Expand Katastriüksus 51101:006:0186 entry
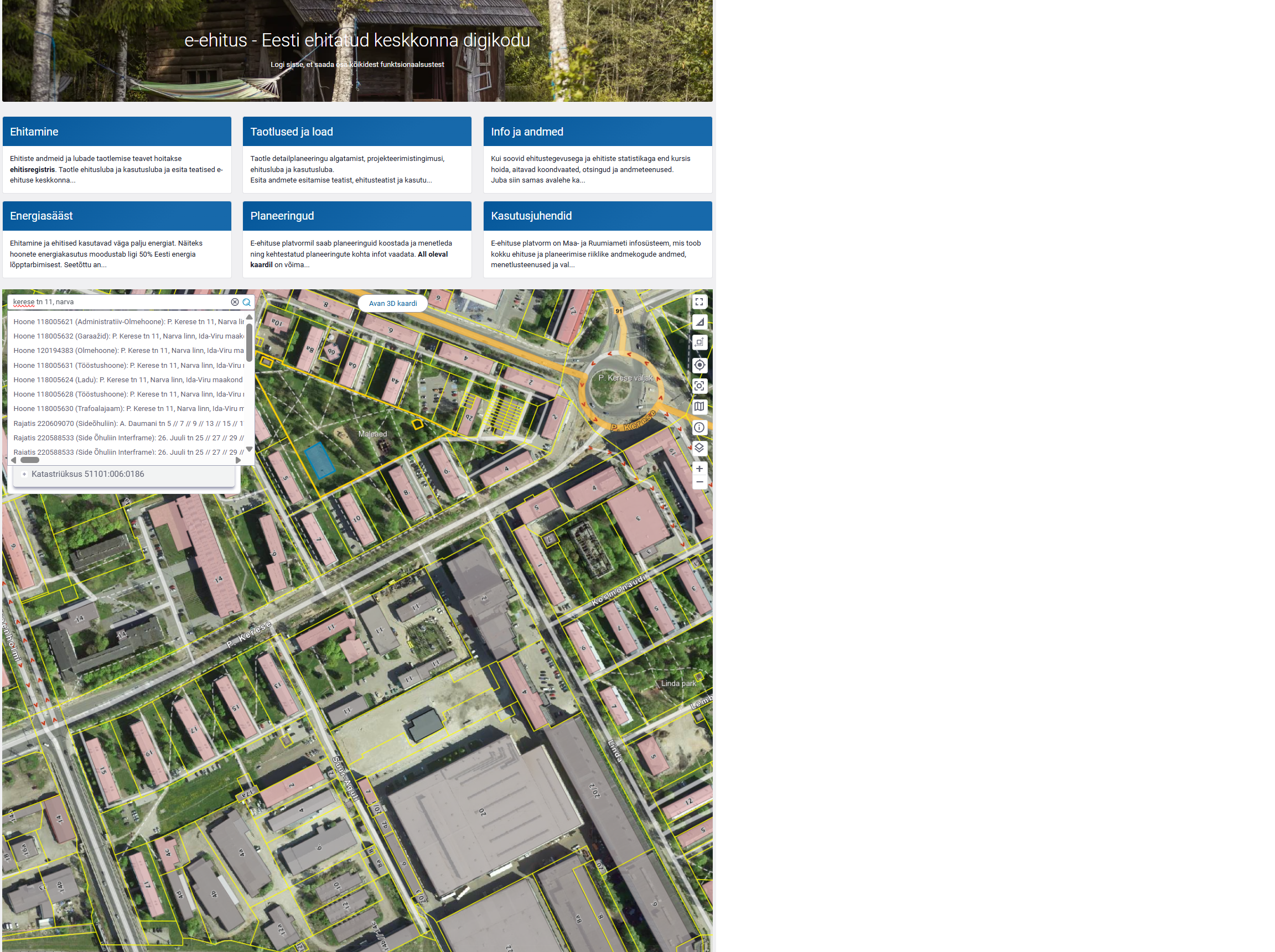This screenshot has width=1275, height=952. 24,474
